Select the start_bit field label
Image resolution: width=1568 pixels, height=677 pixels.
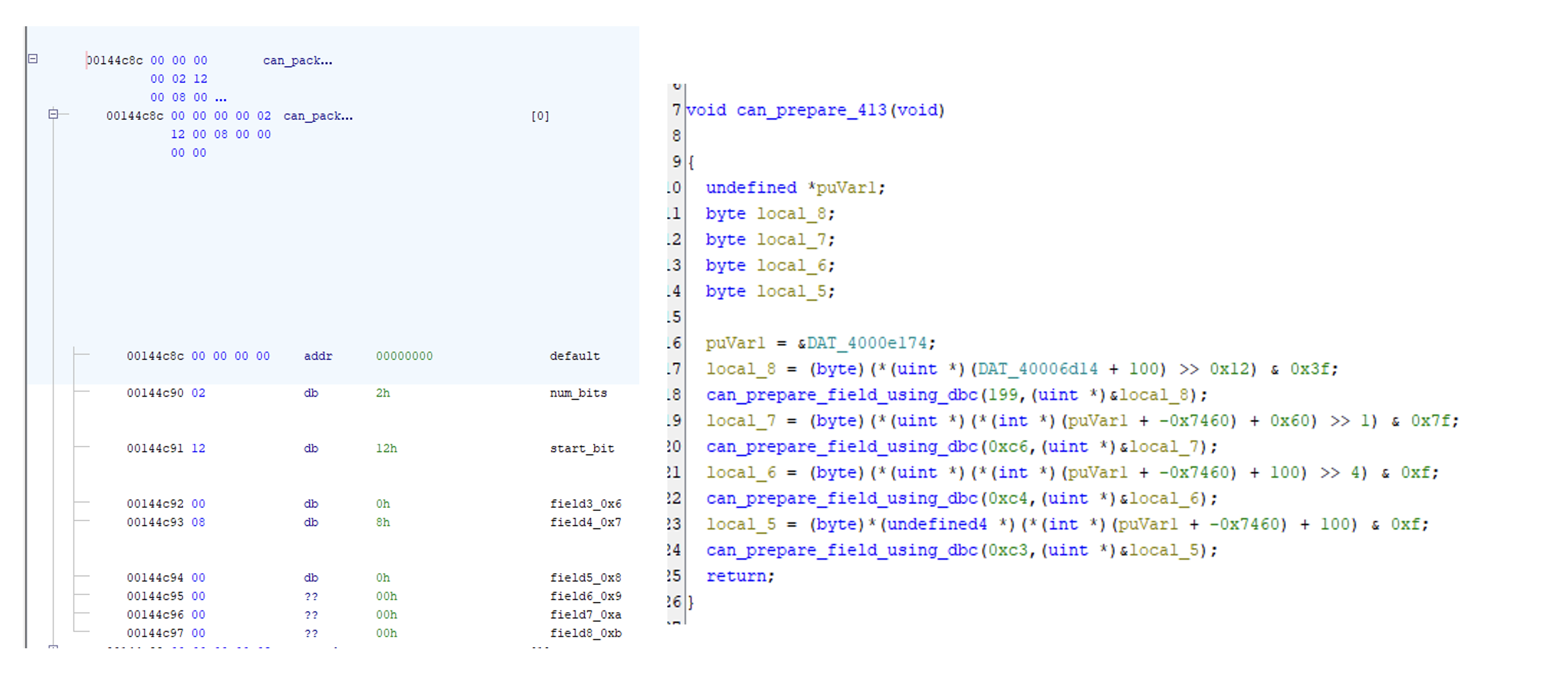tap(581, 448)
